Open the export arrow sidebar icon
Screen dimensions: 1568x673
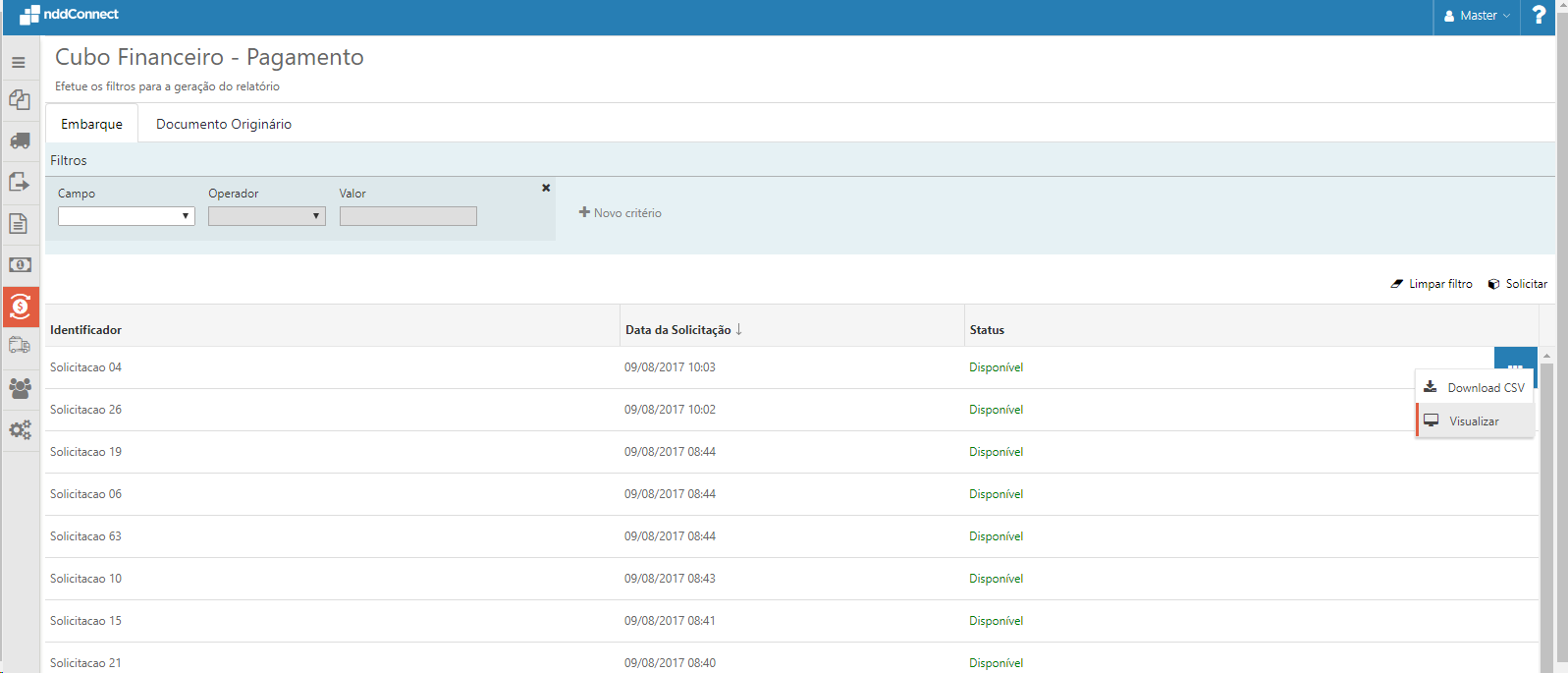(x=20, y=183)
